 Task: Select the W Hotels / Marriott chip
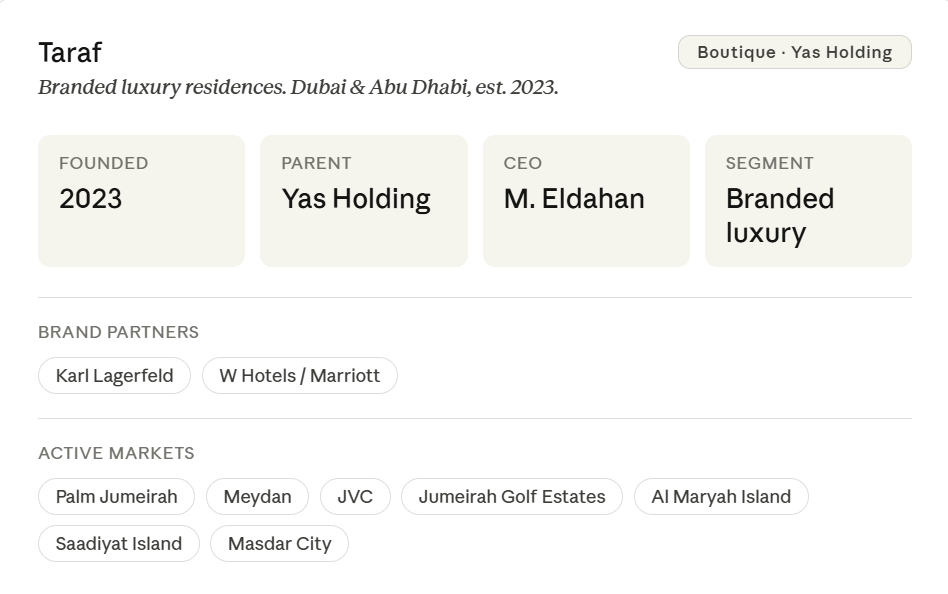coord(300,376)
